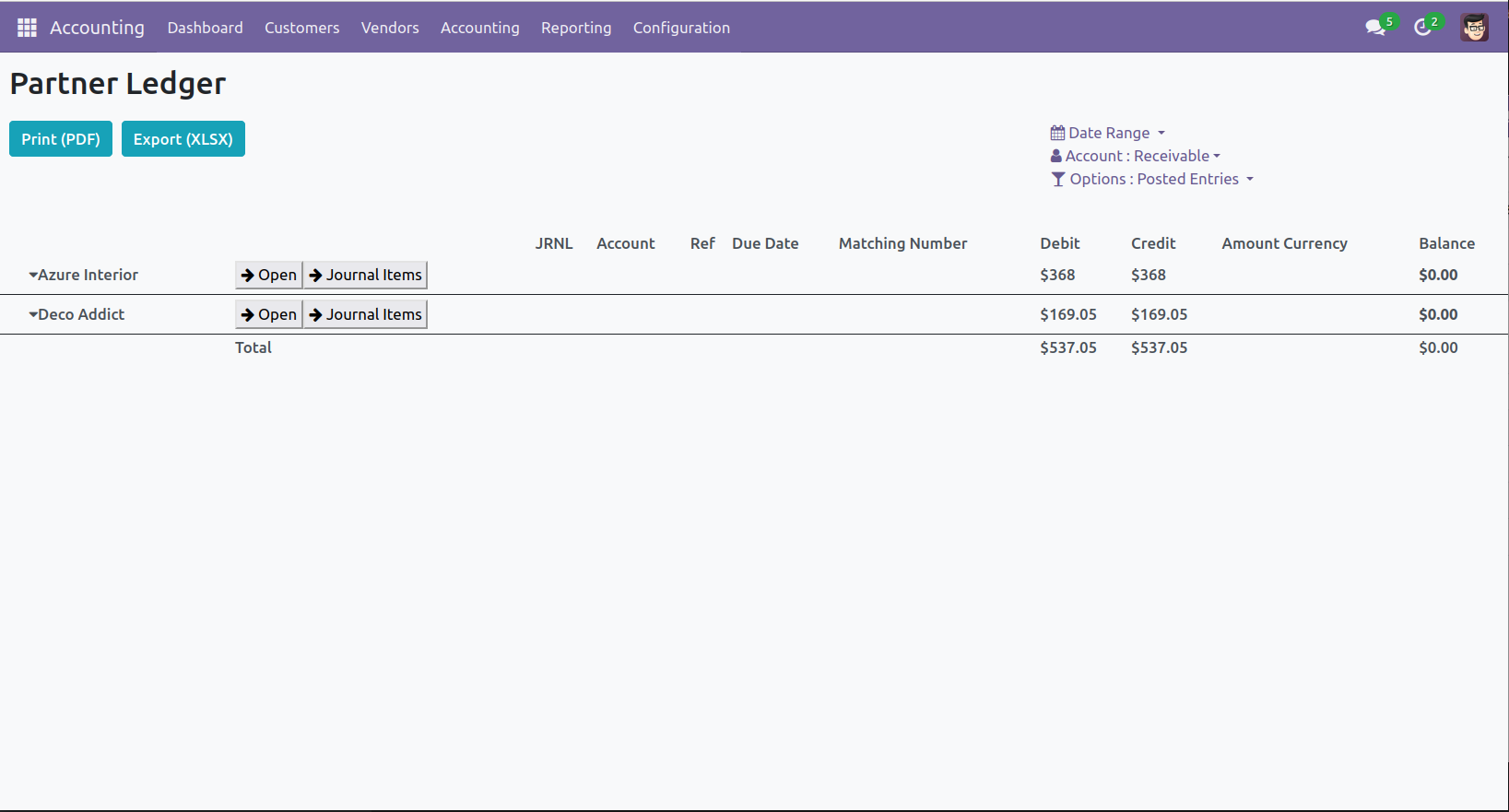Click Open button for Azure Interior
This screenshot has height=812, width=1509.
coord(269,275)
